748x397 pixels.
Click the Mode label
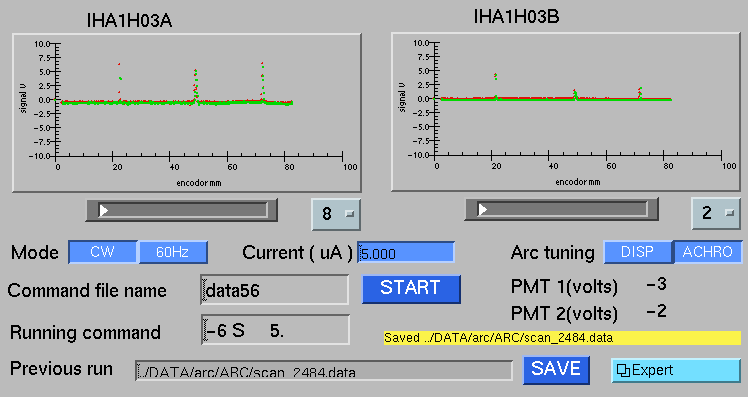[x=35, y=252]
